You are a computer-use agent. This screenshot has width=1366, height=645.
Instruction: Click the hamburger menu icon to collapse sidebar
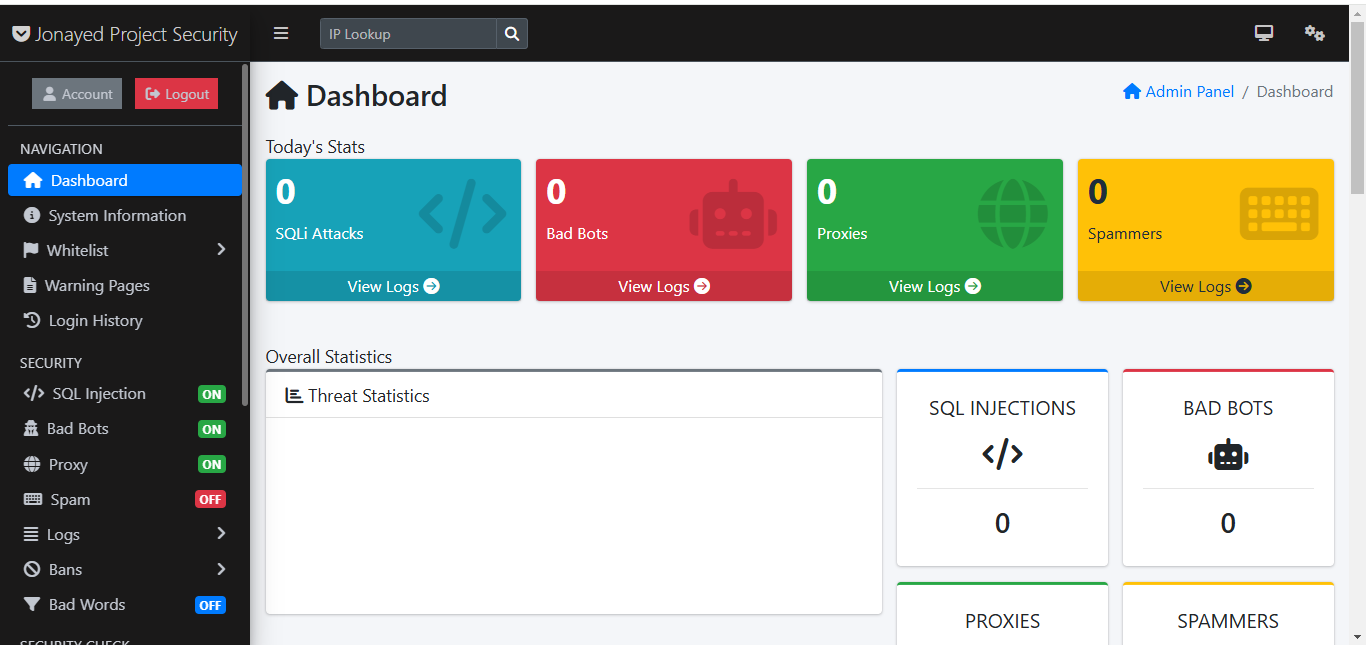coord(281,33)
